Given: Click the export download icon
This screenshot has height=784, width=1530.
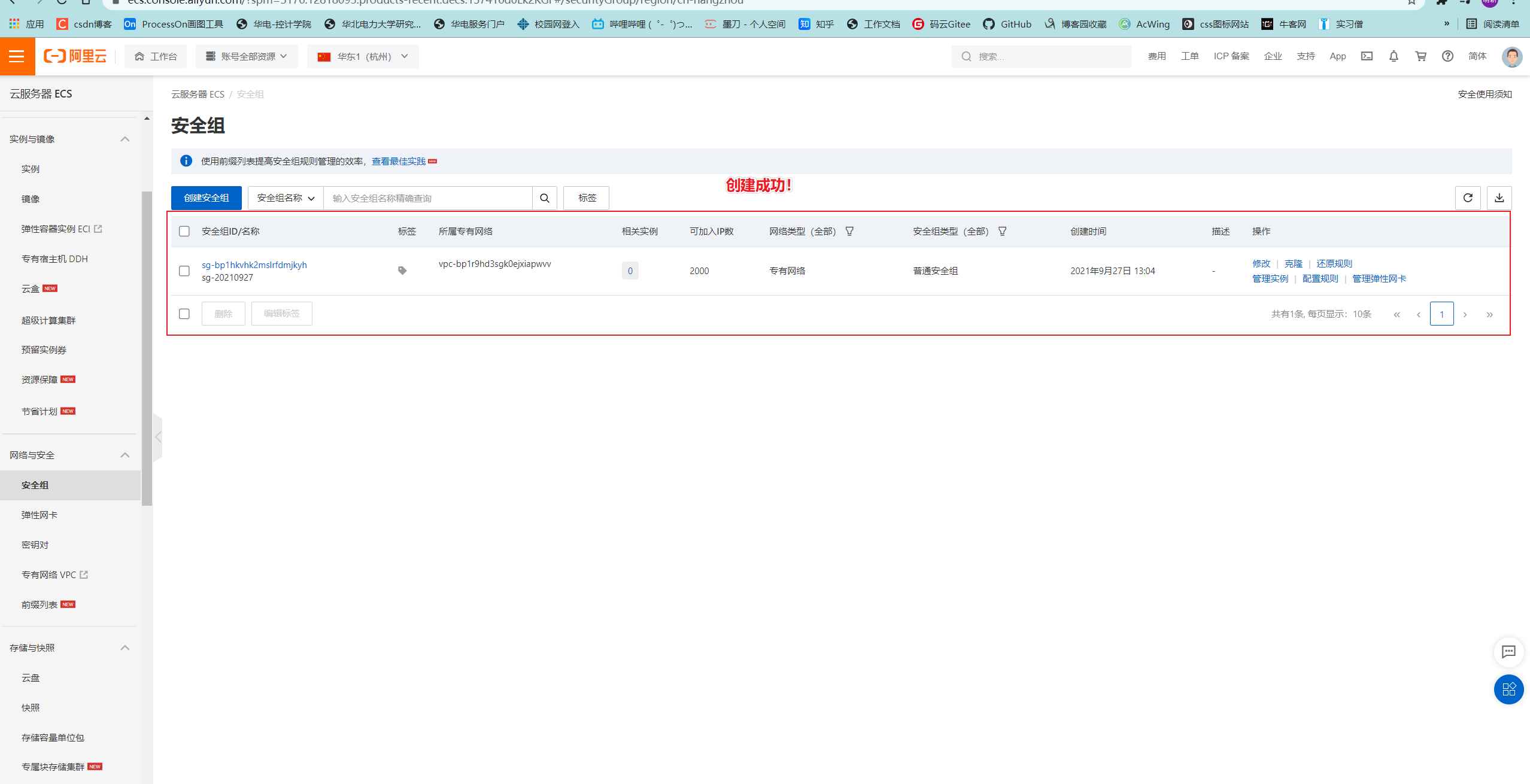Looking at the screenshot, I should click(x=1499, y=198).
